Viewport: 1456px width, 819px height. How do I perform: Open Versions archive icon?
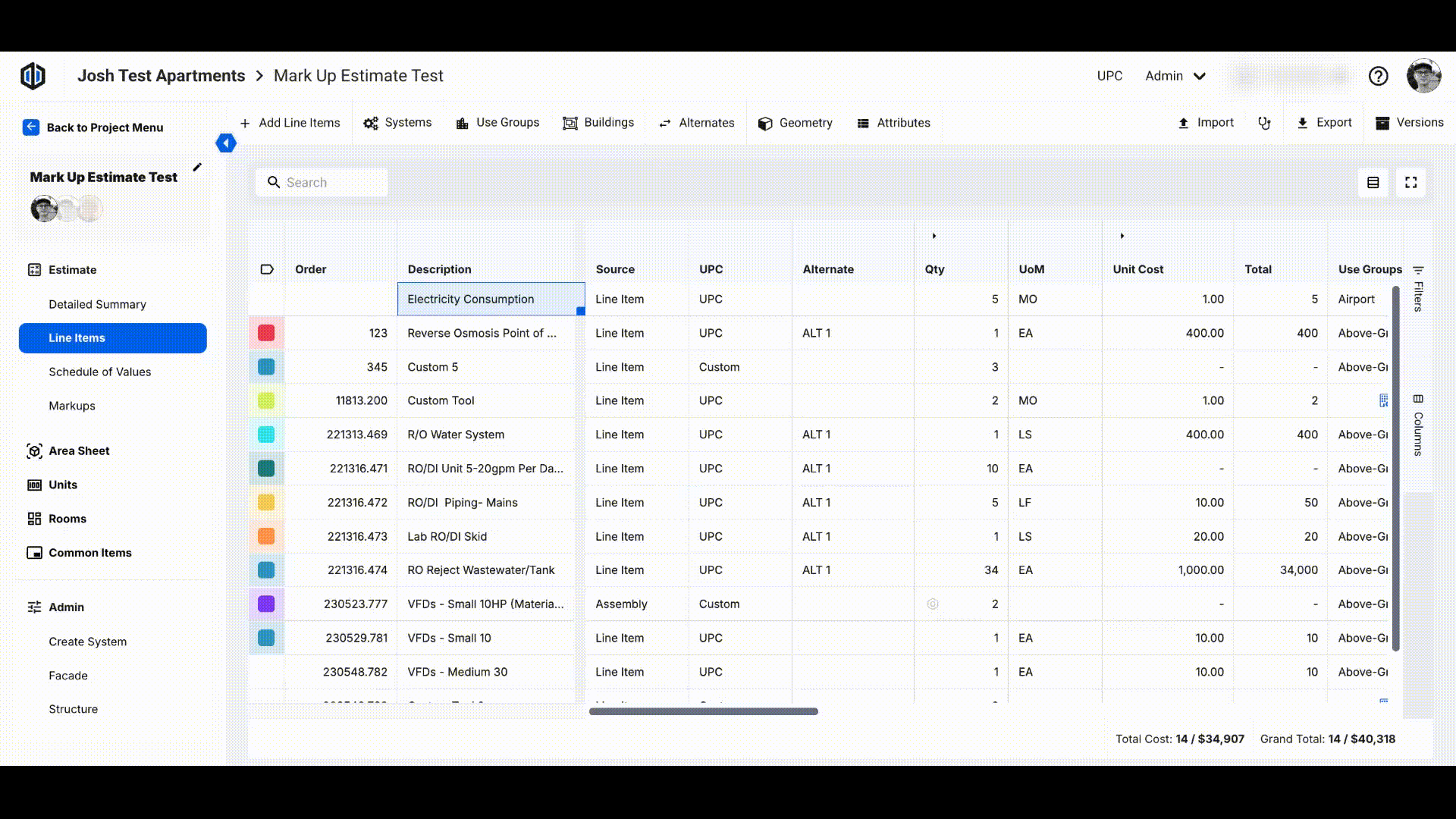tap(1382, 123)
